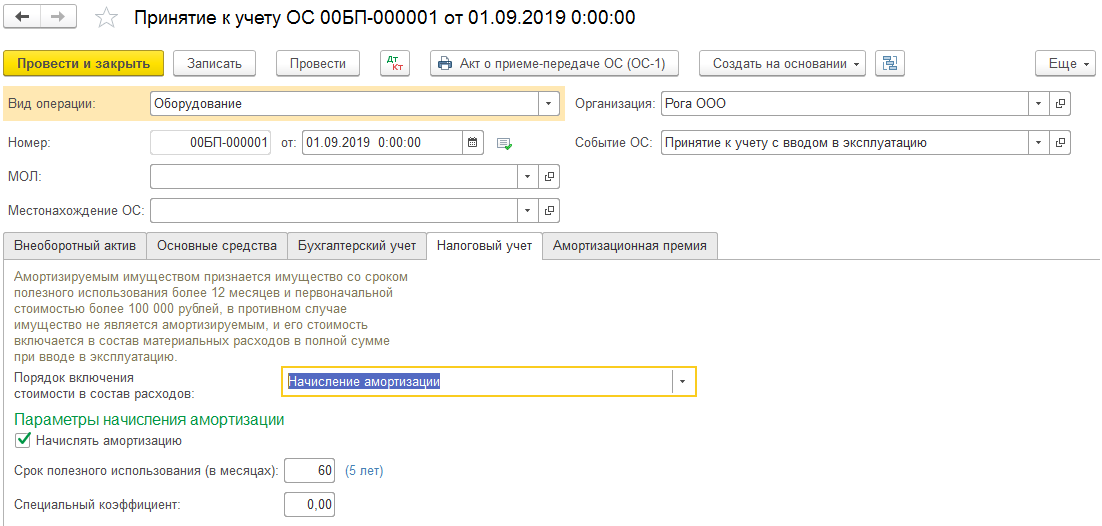Expand the Вид операции dropdown
The height and width of the screenshot is (526, 1102).
point(548,104)
